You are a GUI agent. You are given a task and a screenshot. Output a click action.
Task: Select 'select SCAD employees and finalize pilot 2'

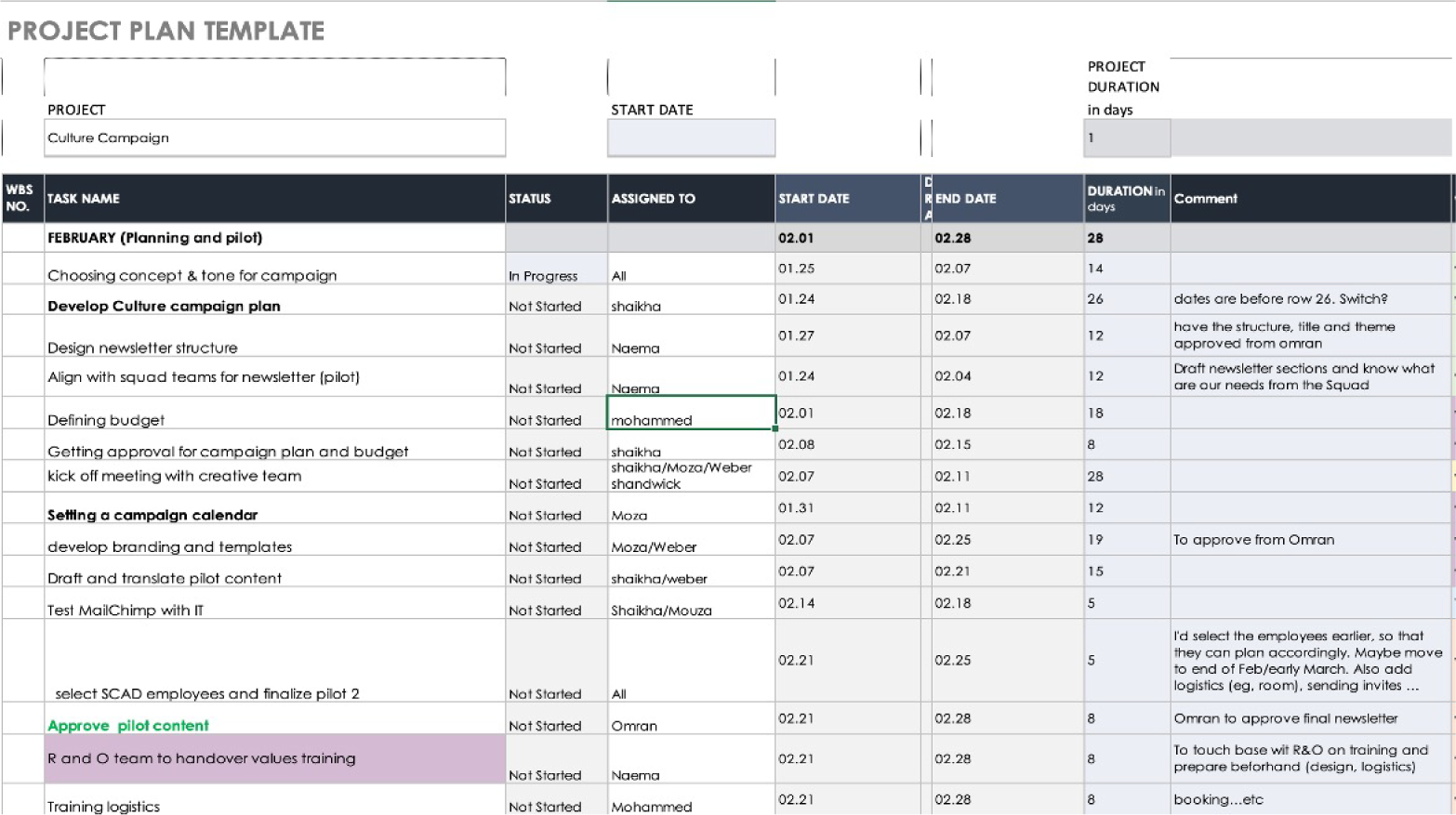275,660
